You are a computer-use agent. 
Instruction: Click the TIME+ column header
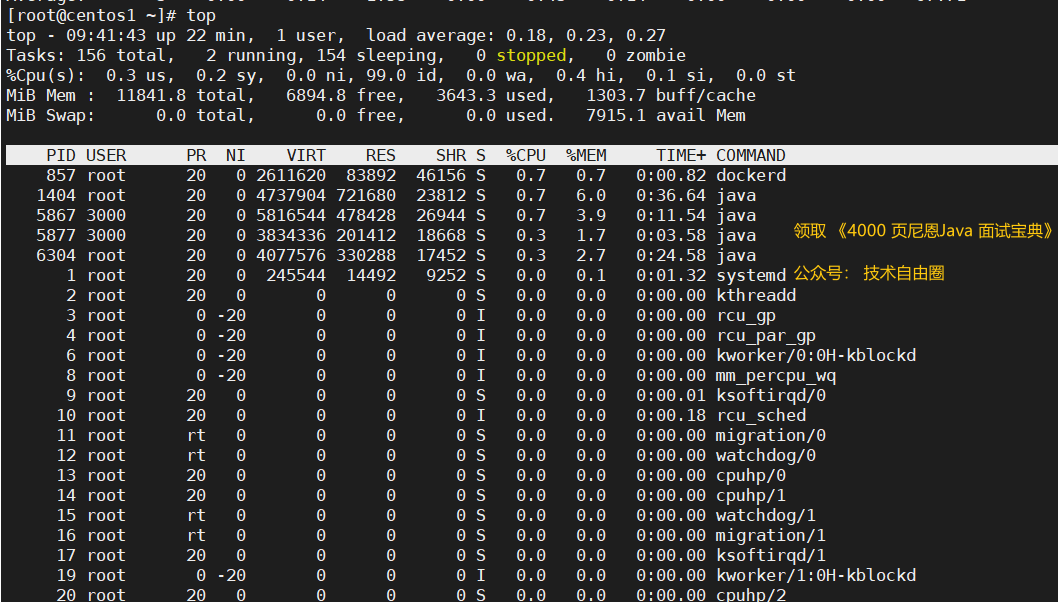pyautogui.click(x=681, y=155)
